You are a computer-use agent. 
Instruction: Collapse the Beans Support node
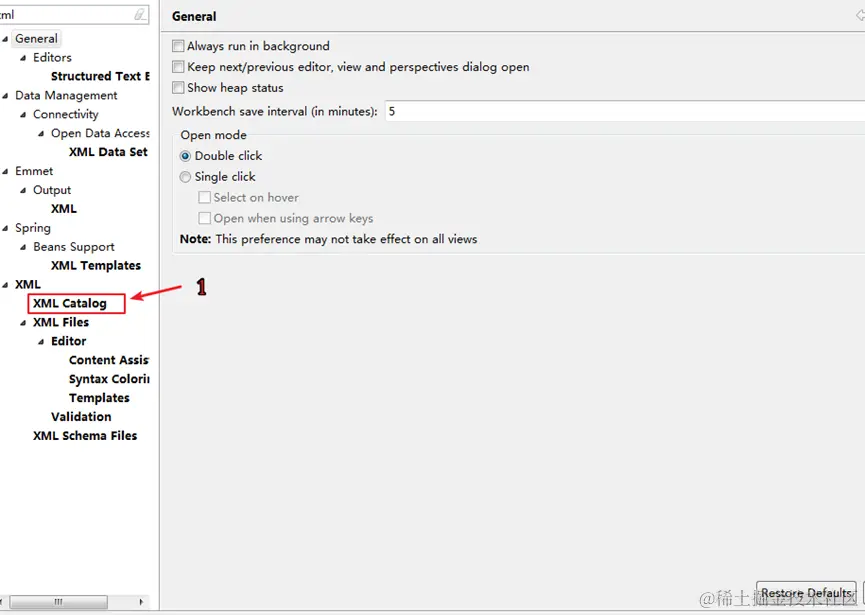[x=23, y=247]
